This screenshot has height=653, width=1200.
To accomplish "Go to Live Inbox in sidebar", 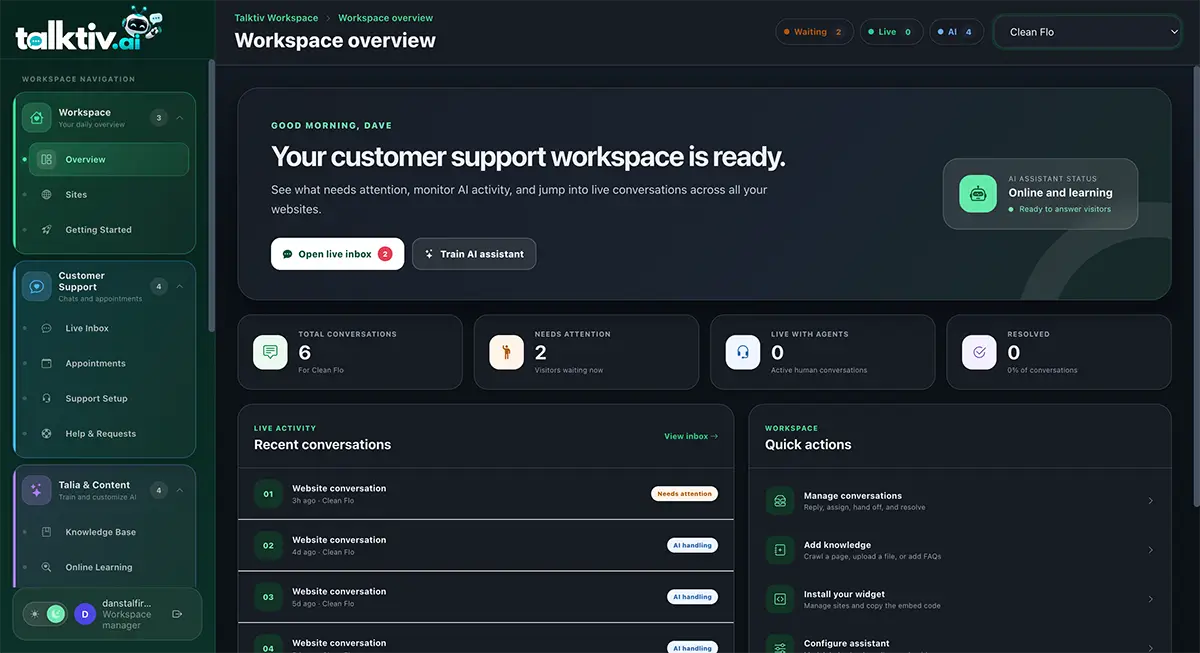I will [109, 328].
